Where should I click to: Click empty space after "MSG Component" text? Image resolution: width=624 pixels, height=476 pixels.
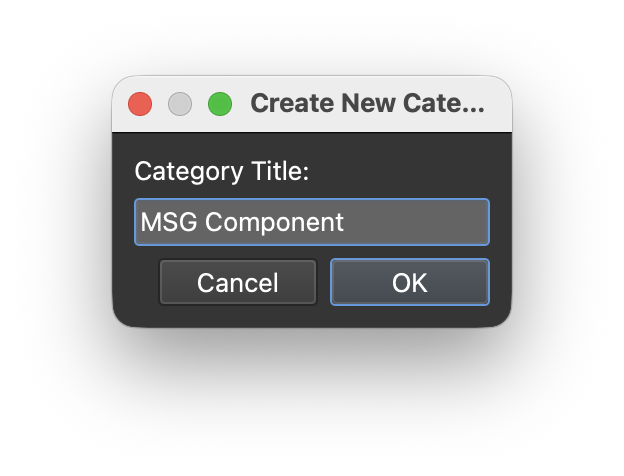click(414, 222)
